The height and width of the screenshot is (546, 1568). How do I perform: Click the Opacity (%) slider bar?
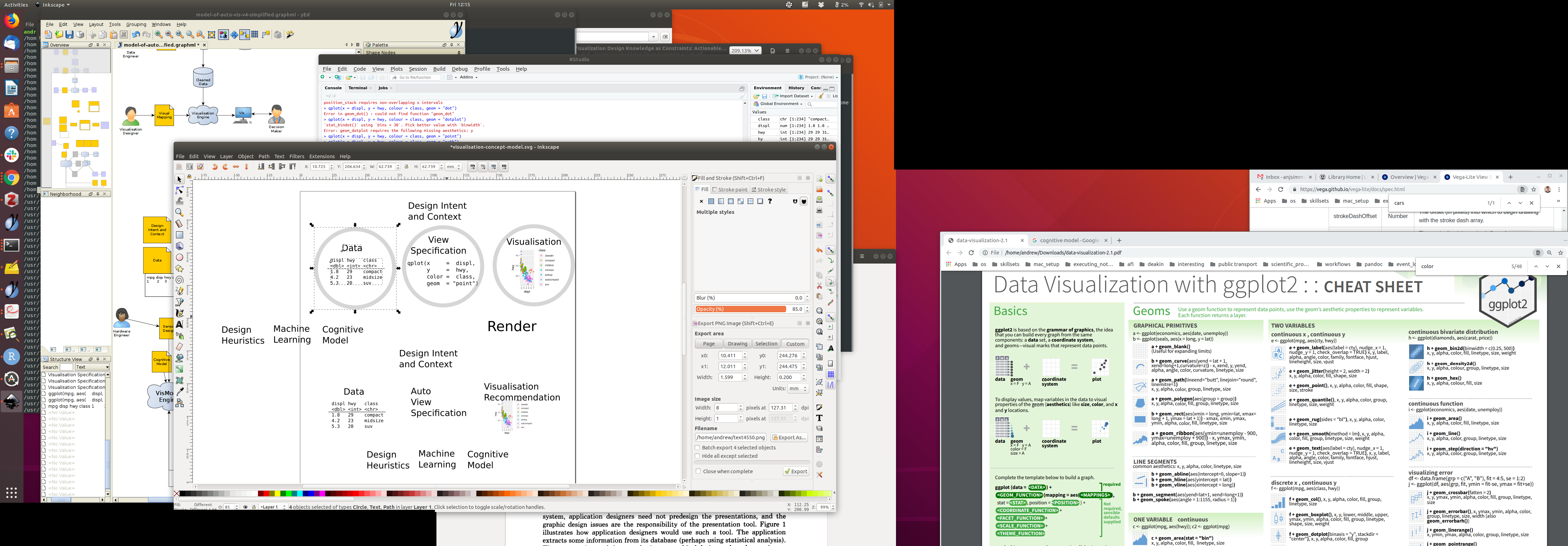click(x=741, y=309)
